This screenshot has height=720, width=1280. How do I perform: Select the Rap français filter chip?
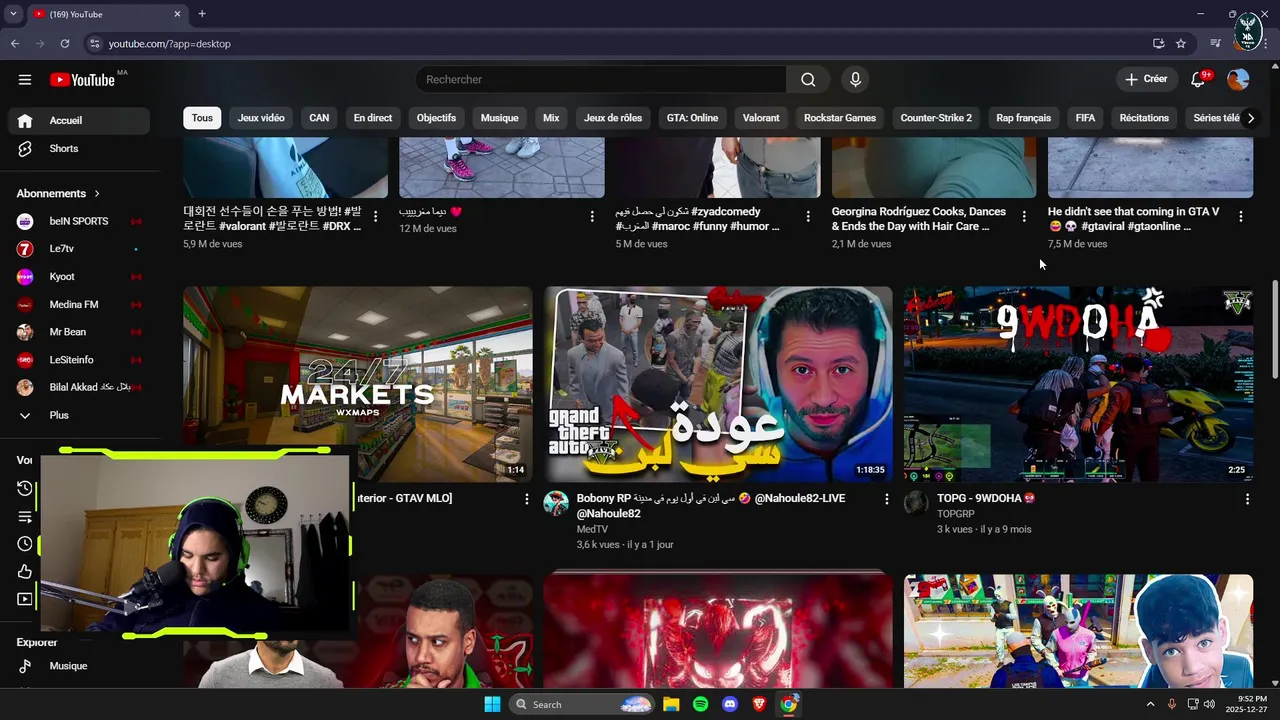(1023, 118)
